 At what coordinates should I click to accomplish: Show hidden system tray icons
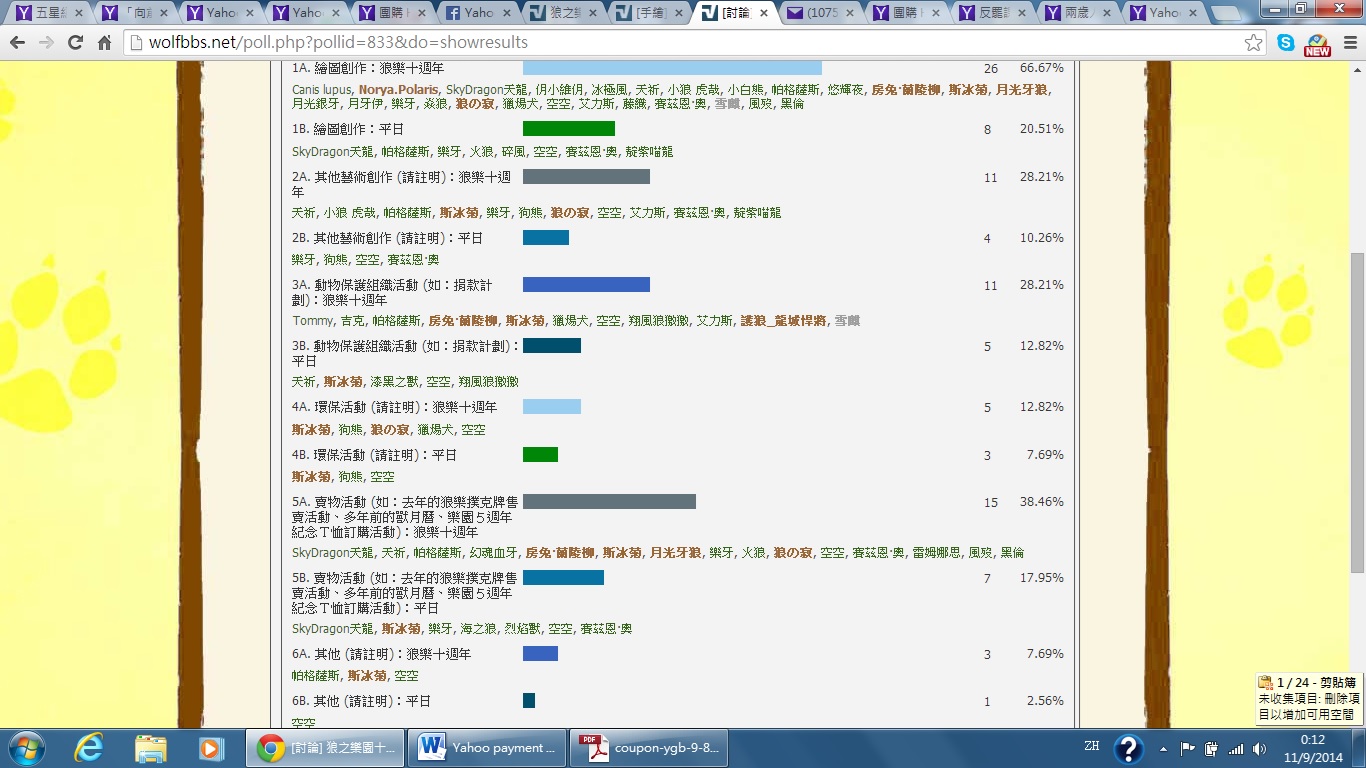[1164, 749]
